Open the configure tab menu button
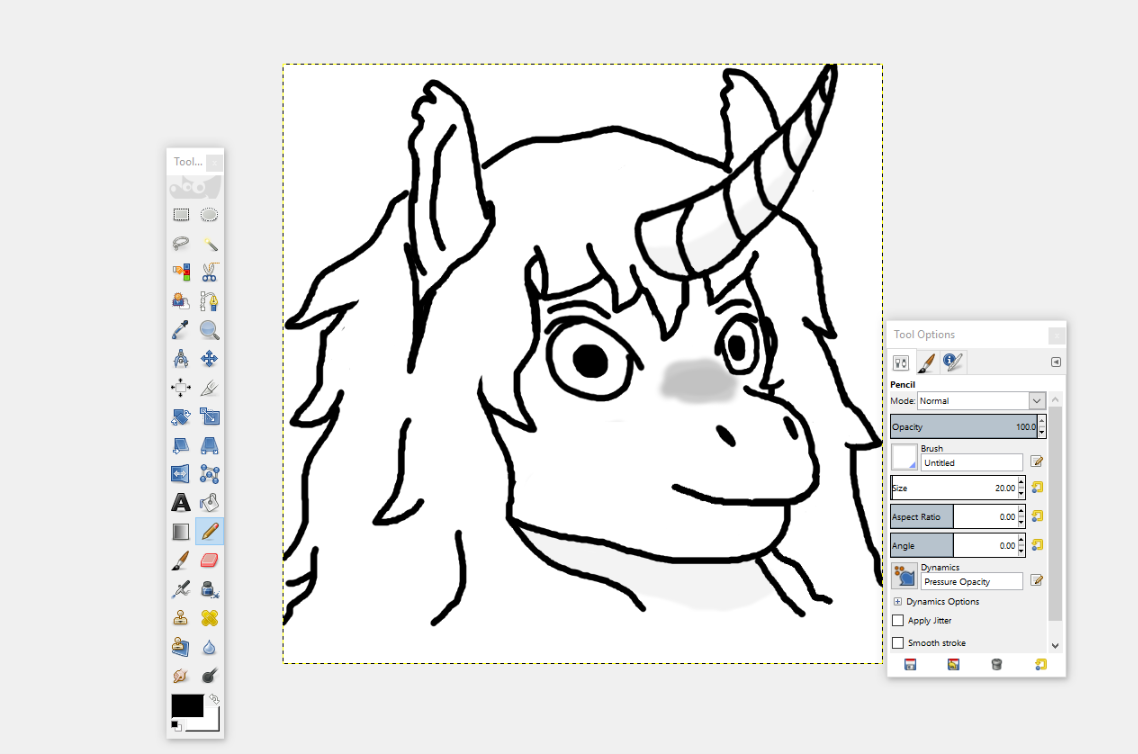Viewport: 1138px width, 754px height. coord(1056,362)
